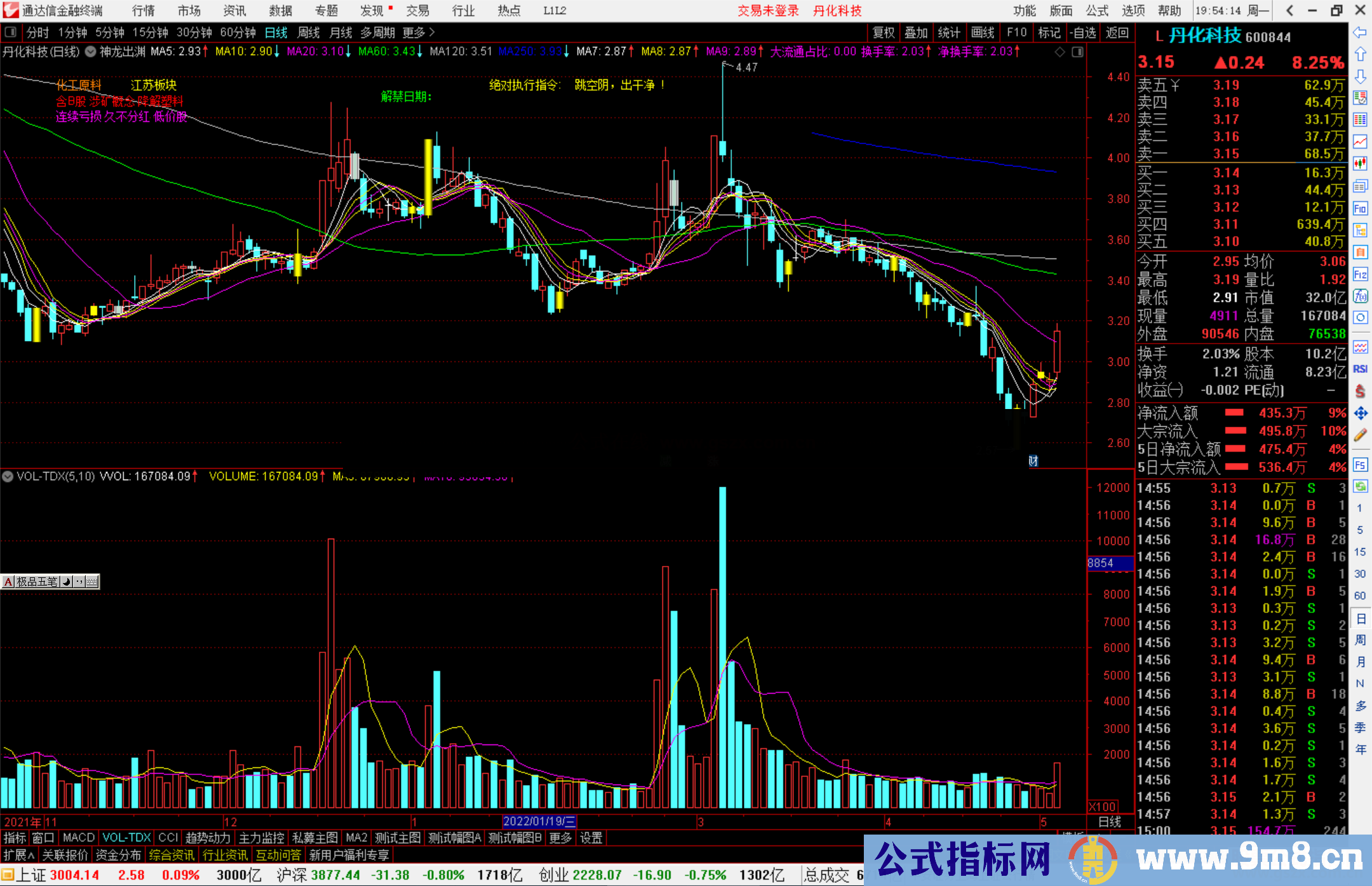Click the 叠加 overlay button
1372x886 pixels.
coord(917,32)
